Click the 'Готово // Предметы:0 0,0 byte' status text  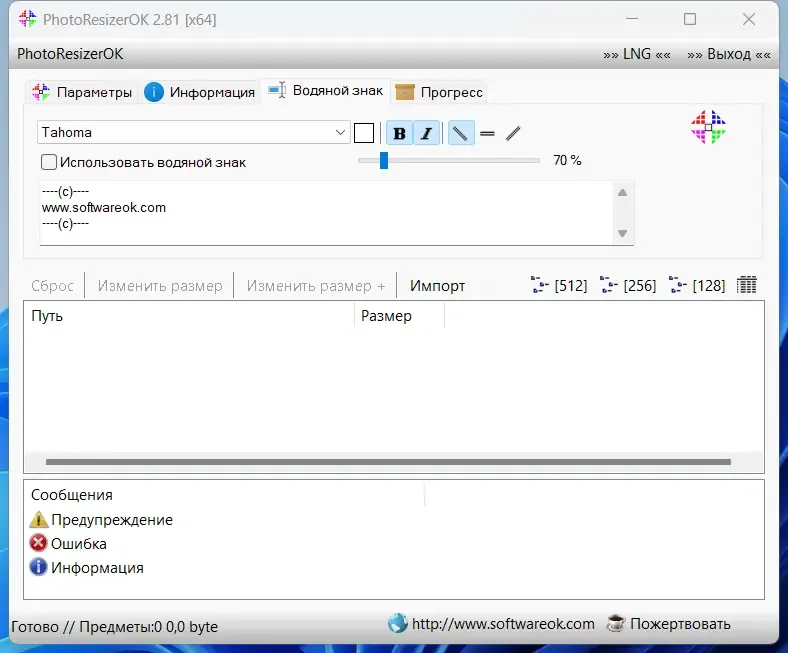pyautogui.click(x=115, y=627)
